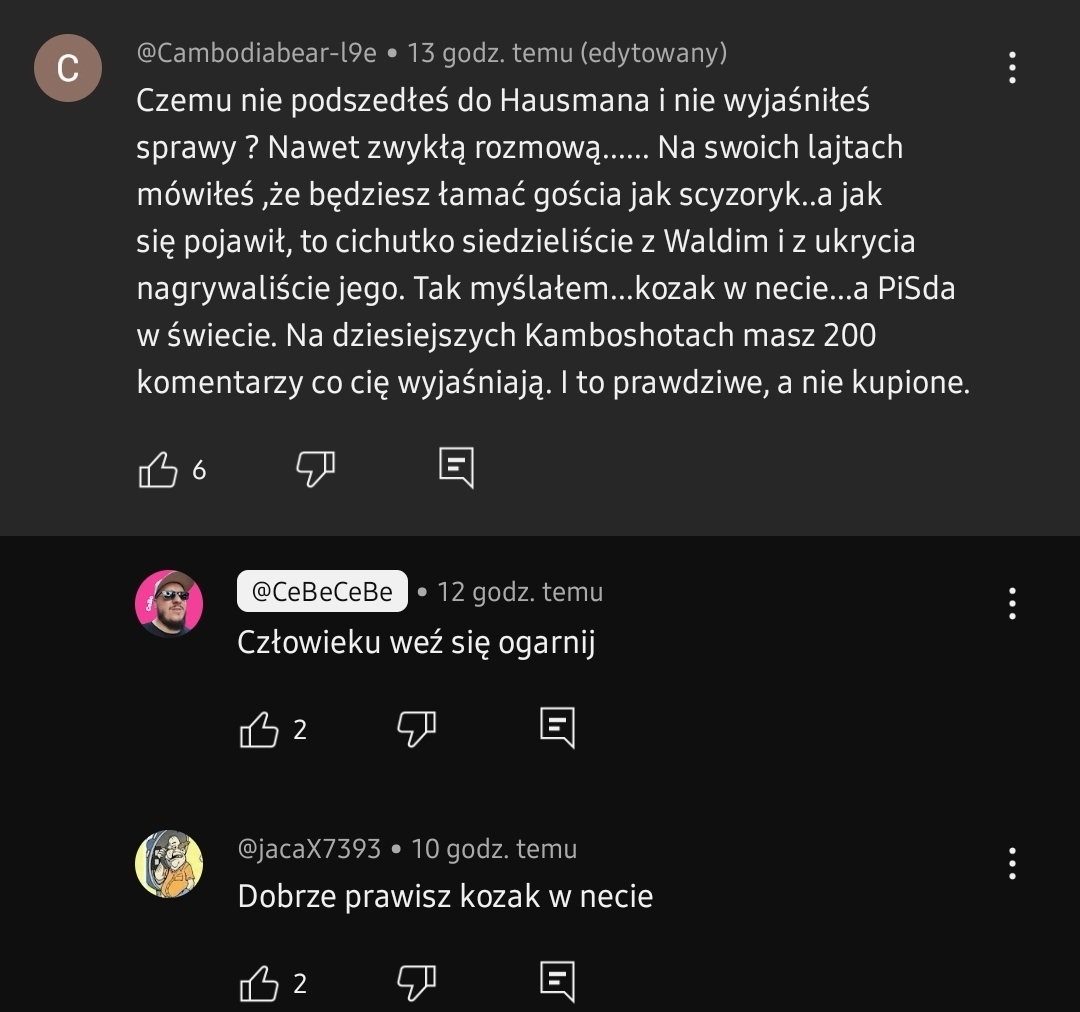This screenshot has width=1080, height=1012.
Task: Open the @Cambodiabear-l9e username link
Action: click(x=256, y=53)
